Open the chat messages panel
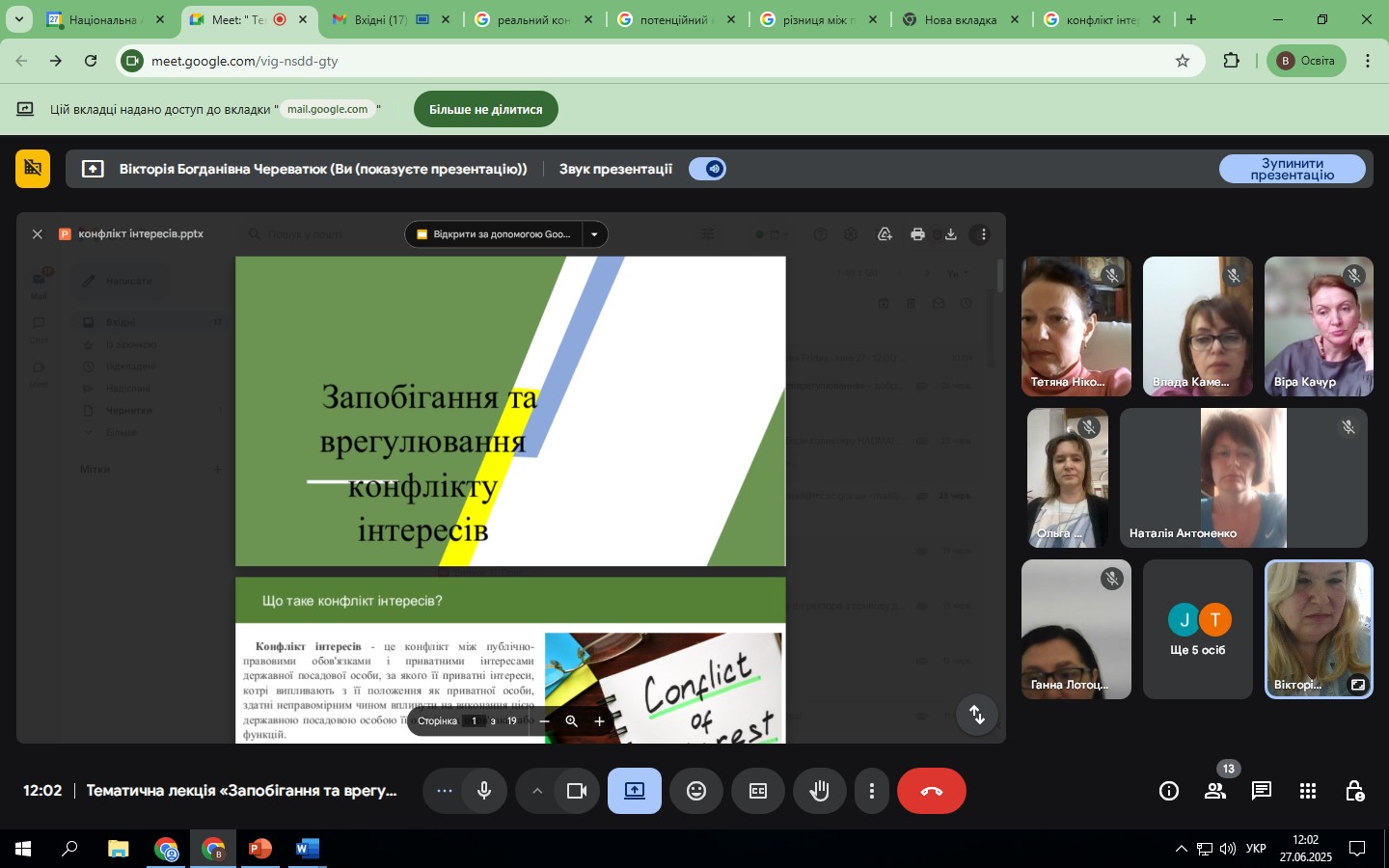Viewport: 1389px width, 868px height. click(x=1261, y=791)
